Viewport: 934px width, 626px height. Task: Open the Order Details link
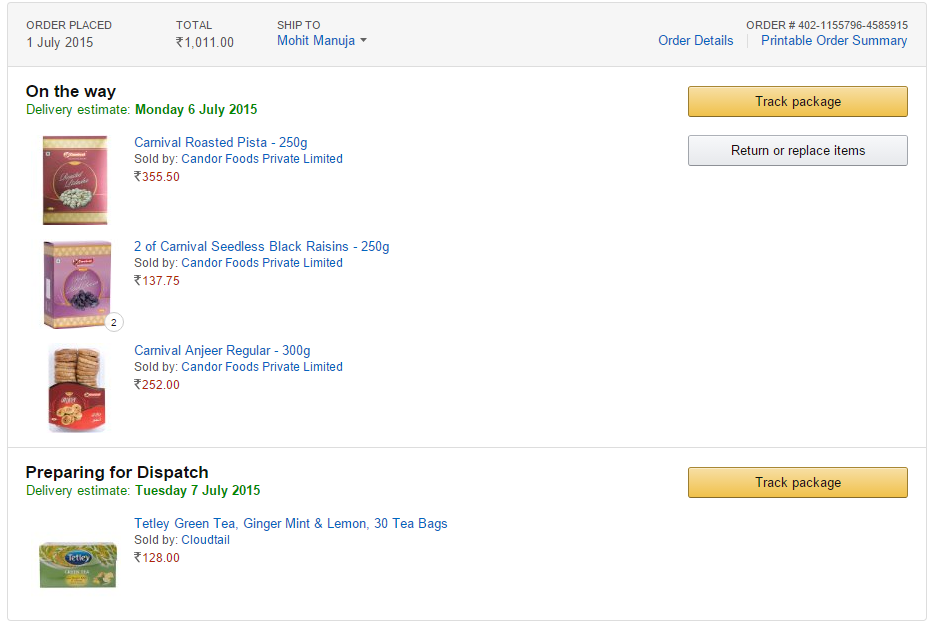[x=695, y=41]
